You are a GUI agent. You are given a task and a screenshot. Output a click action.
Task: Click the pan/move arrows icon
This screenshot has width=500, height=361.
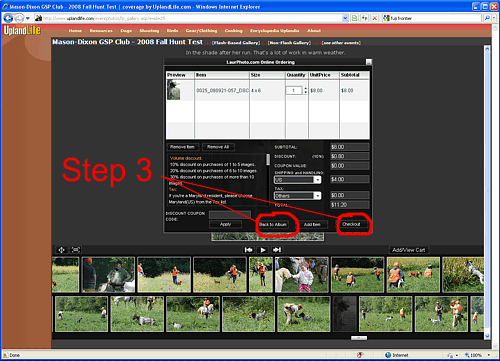(x=62, y=250)
